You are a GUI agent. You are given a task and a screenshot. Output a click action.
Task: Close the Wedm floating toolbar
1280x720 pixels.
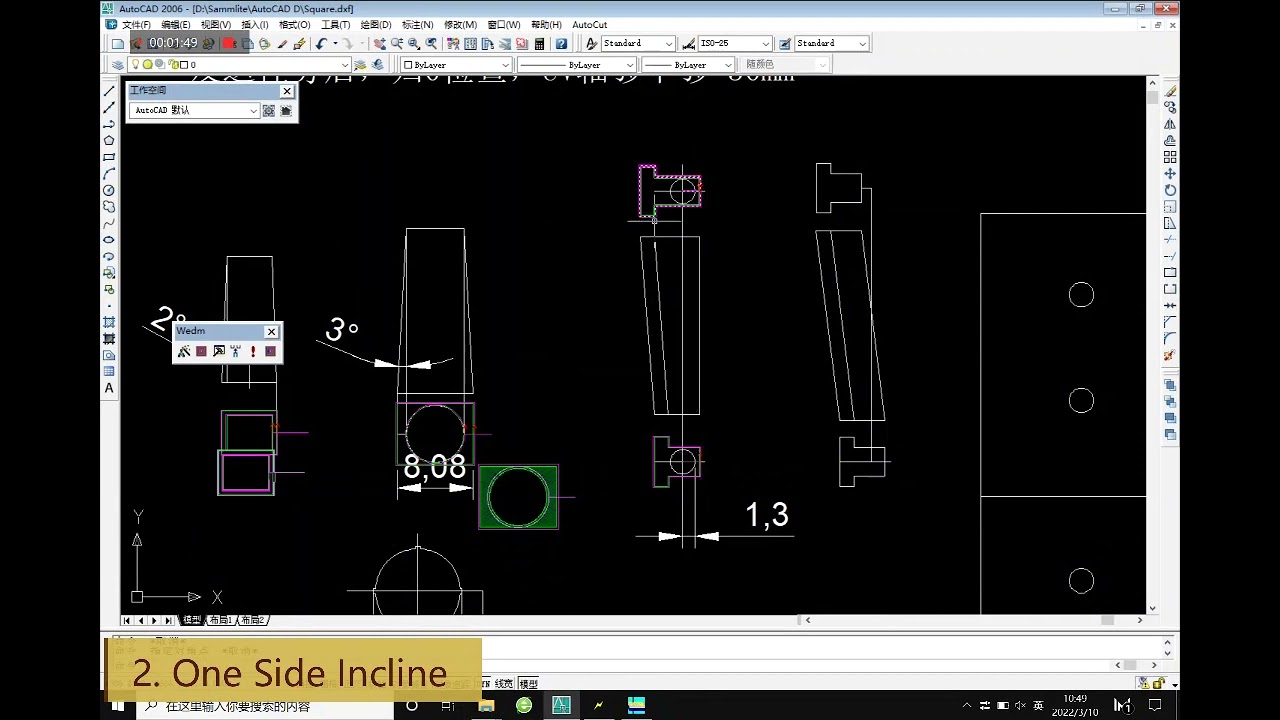(271, 332)
